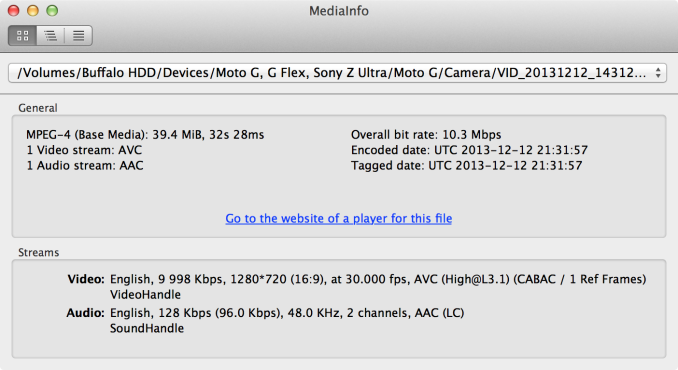The image size is (678, 370).
Task: Click the MPEG-4 (Base Media) summary line
Action: [145, 134]
